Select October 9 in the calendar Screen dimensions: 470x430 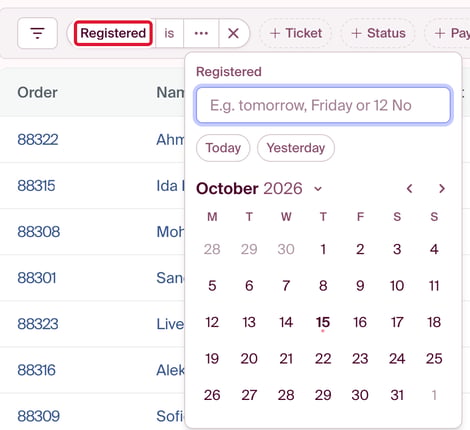[360, 286]
